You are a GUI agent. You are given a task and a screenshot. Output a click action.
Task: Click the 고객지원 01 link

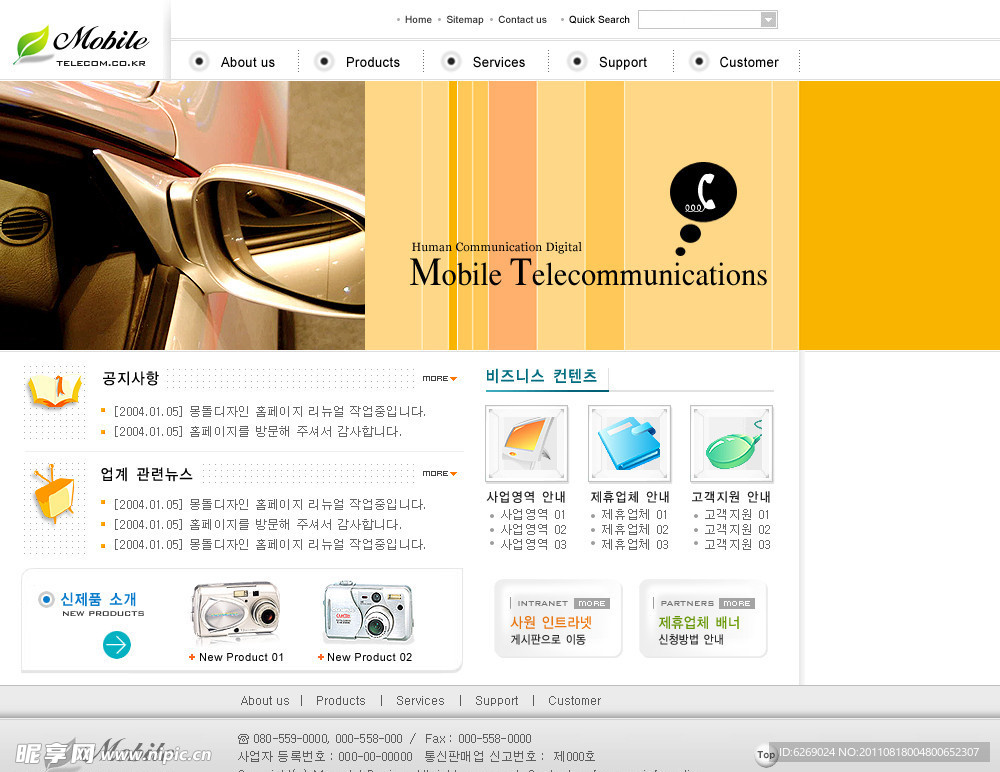tap(737, 514)
